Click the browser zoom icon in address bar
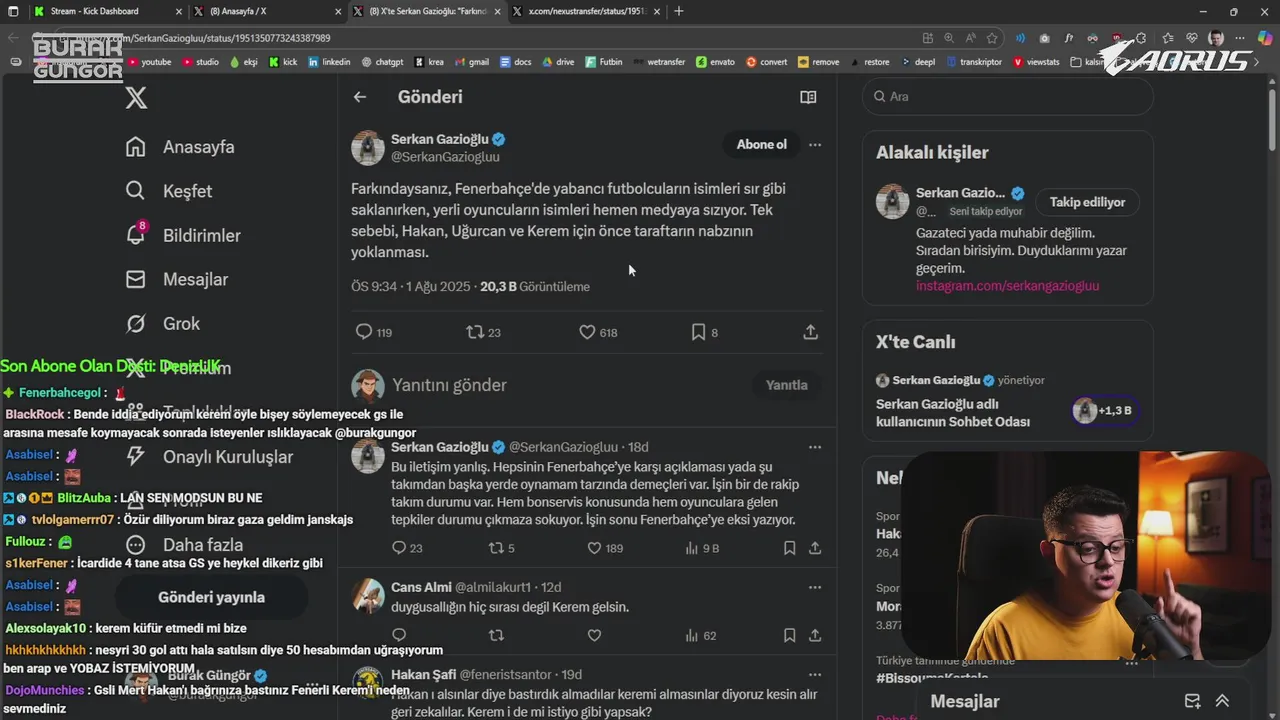The image size is (1280, 720). 949,38
